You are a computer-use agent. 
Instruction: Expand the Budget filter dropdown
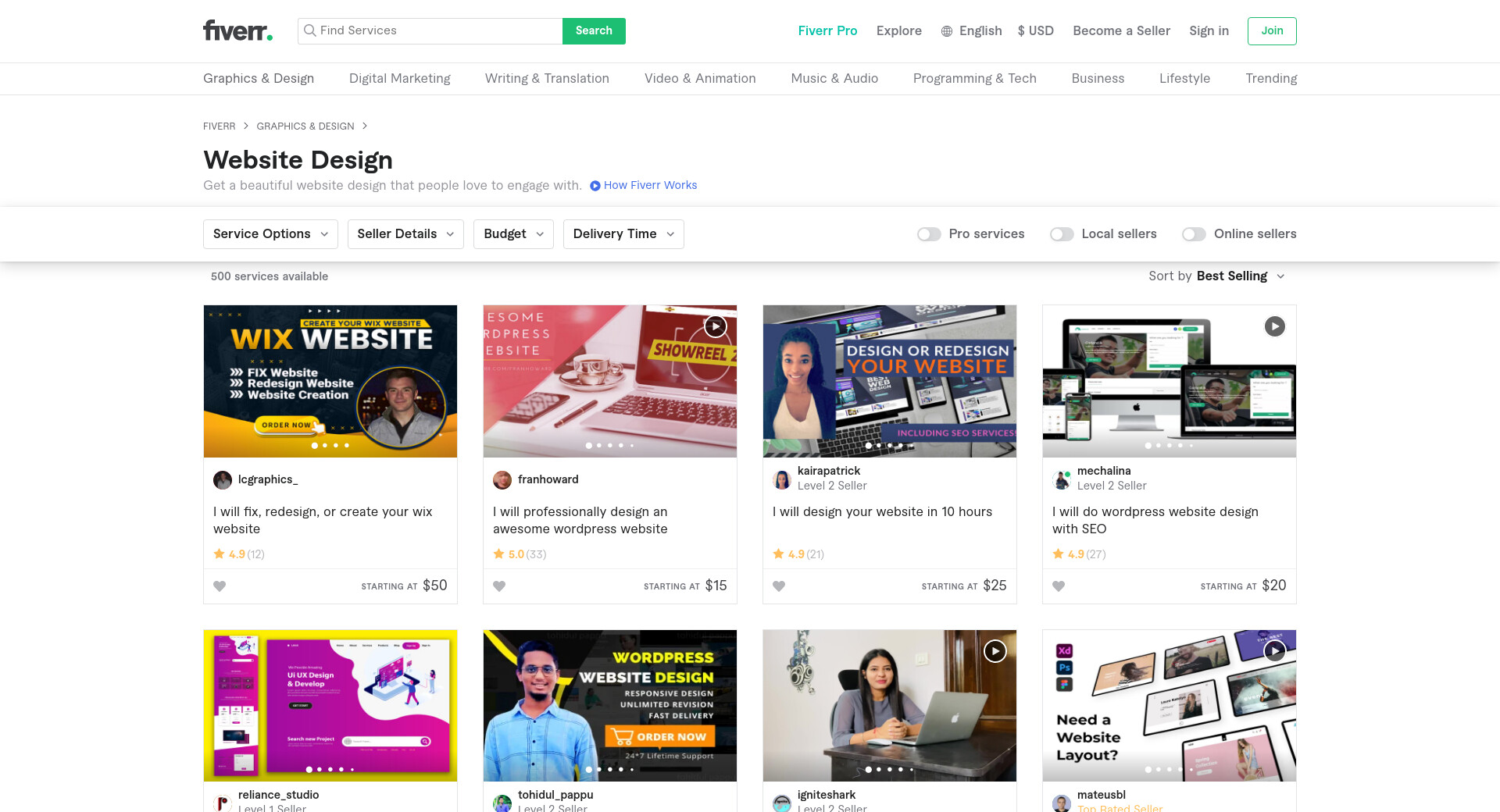(513, 234)
